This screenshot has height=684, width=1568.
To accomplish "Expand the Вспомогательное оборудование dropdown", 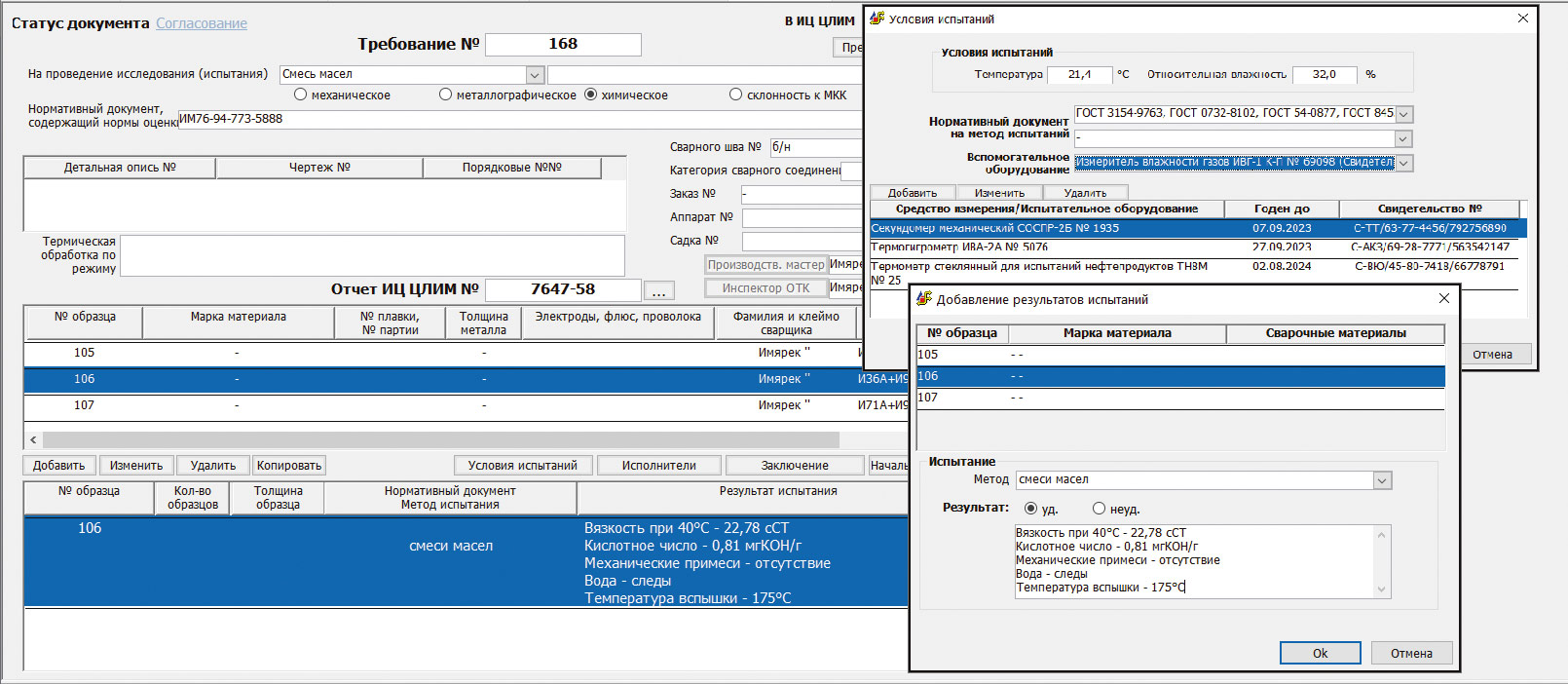I will coord(1403,164).
